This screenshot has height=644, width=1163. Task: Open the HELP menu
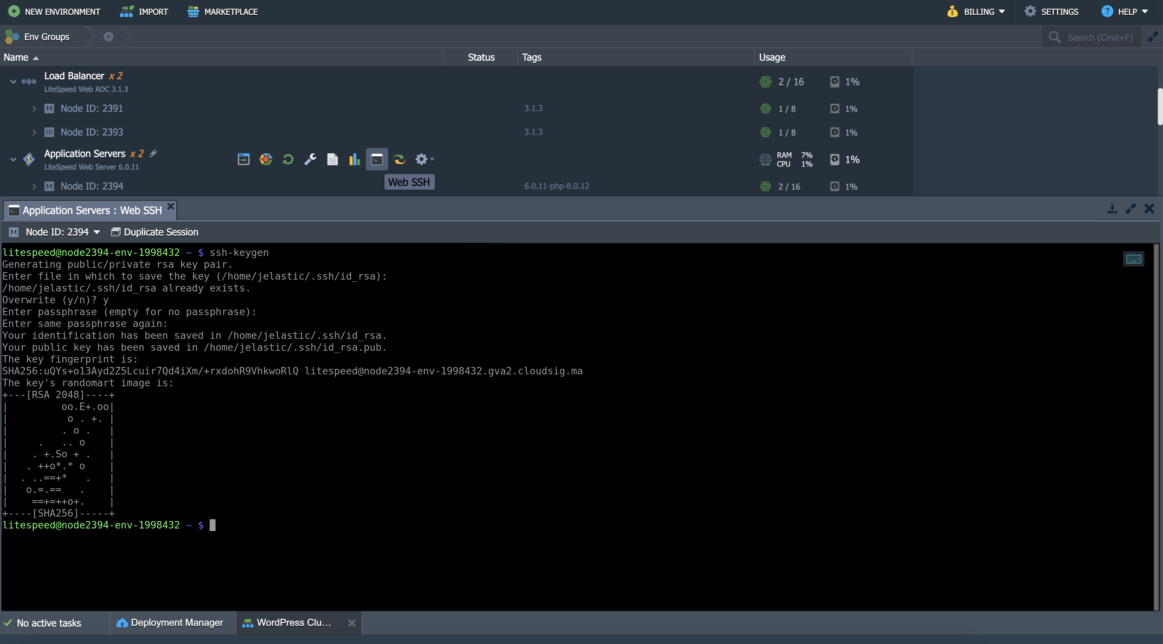[1124, 11]
